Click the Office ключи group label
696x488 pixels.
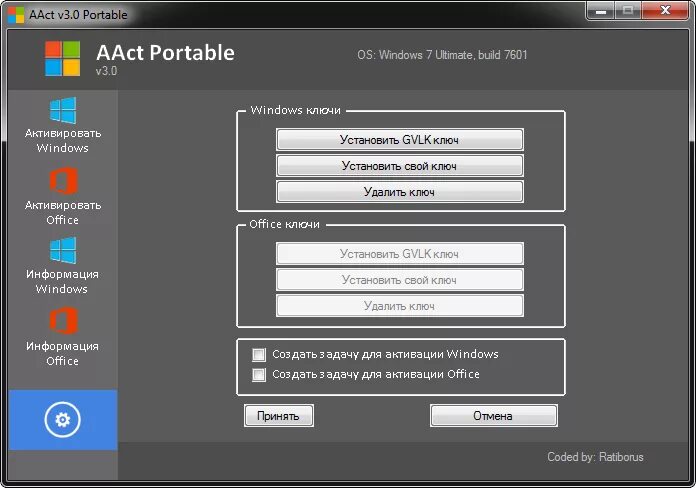point(285,224)
